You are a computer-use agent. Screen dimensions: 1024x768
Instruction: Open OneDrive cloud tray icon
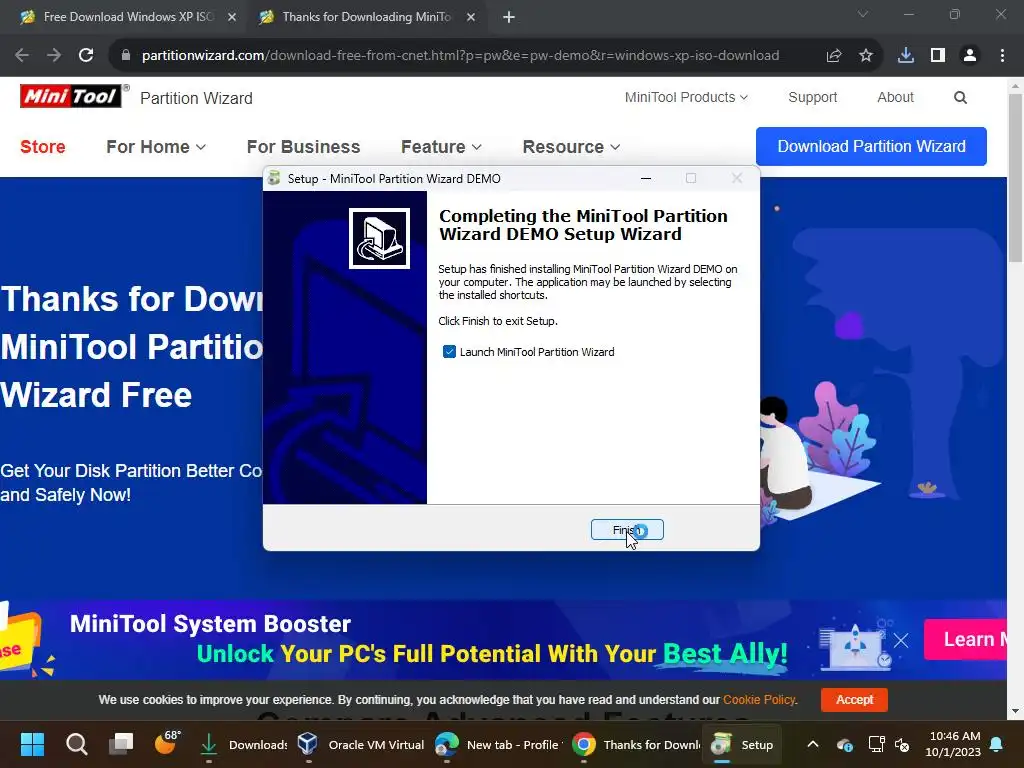[x=844, y=744]
